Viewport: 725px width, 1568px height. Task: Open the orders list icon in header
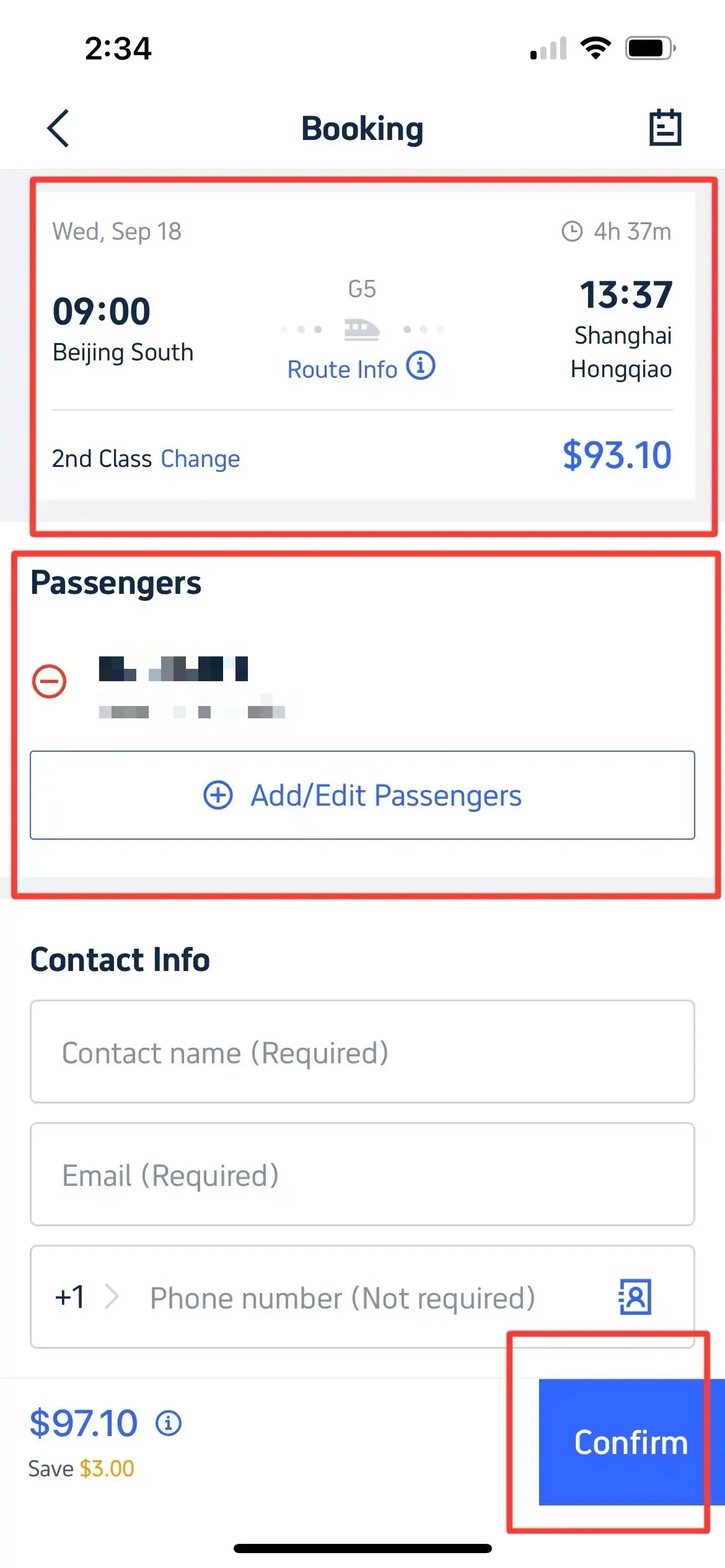(665, 128)
